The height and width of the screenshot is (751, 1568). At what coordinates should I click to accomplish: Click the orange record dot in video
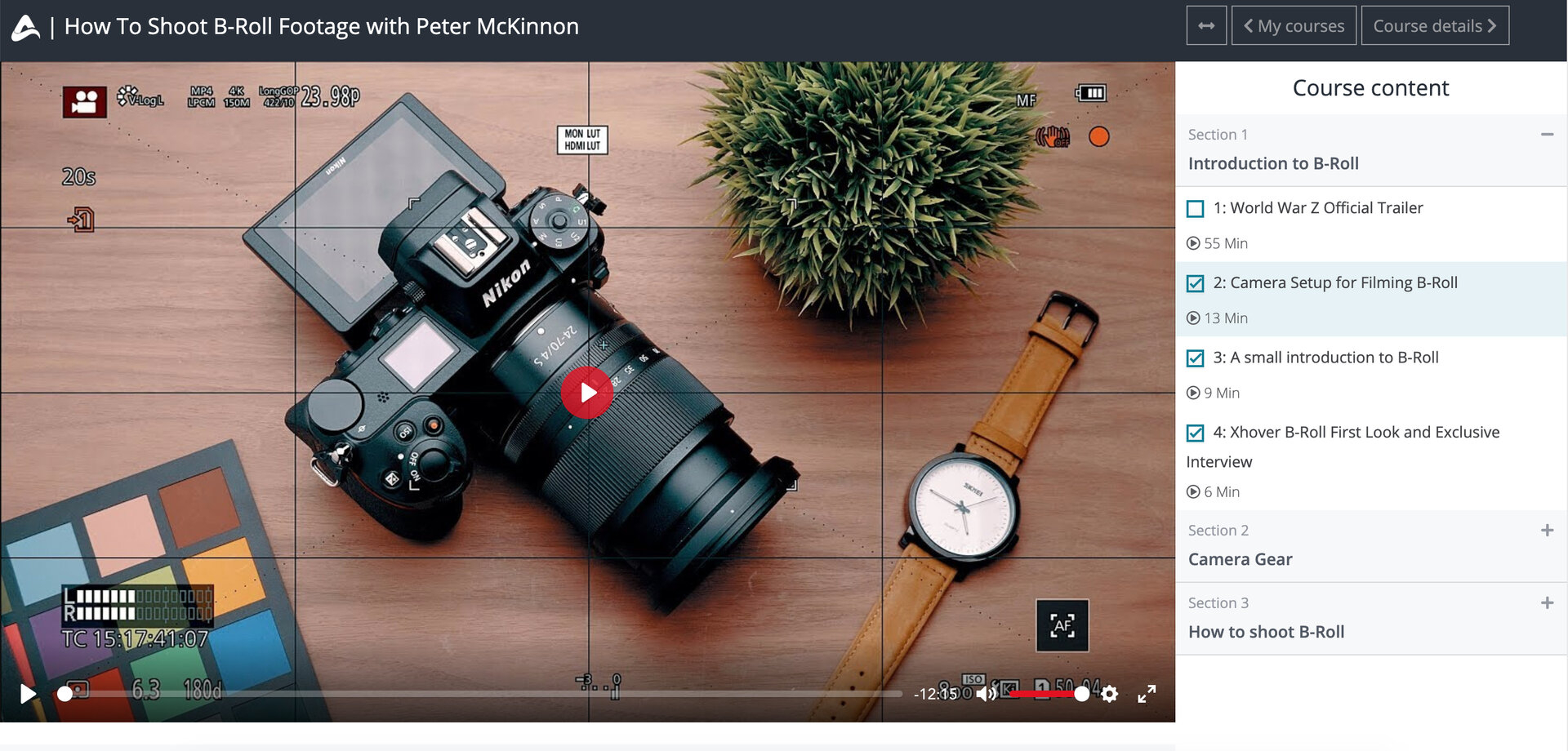tap(1099, 136)
